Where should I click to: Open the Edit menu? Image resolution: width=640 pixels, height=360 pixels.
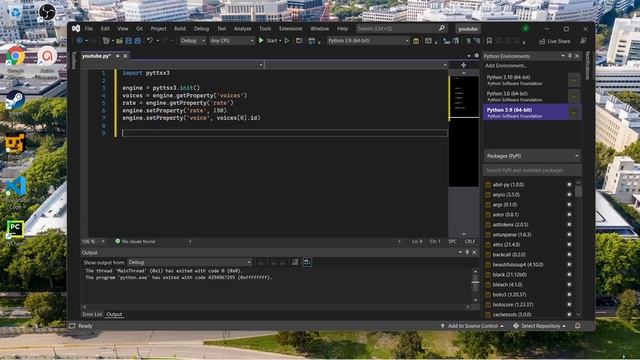[105, 29]
